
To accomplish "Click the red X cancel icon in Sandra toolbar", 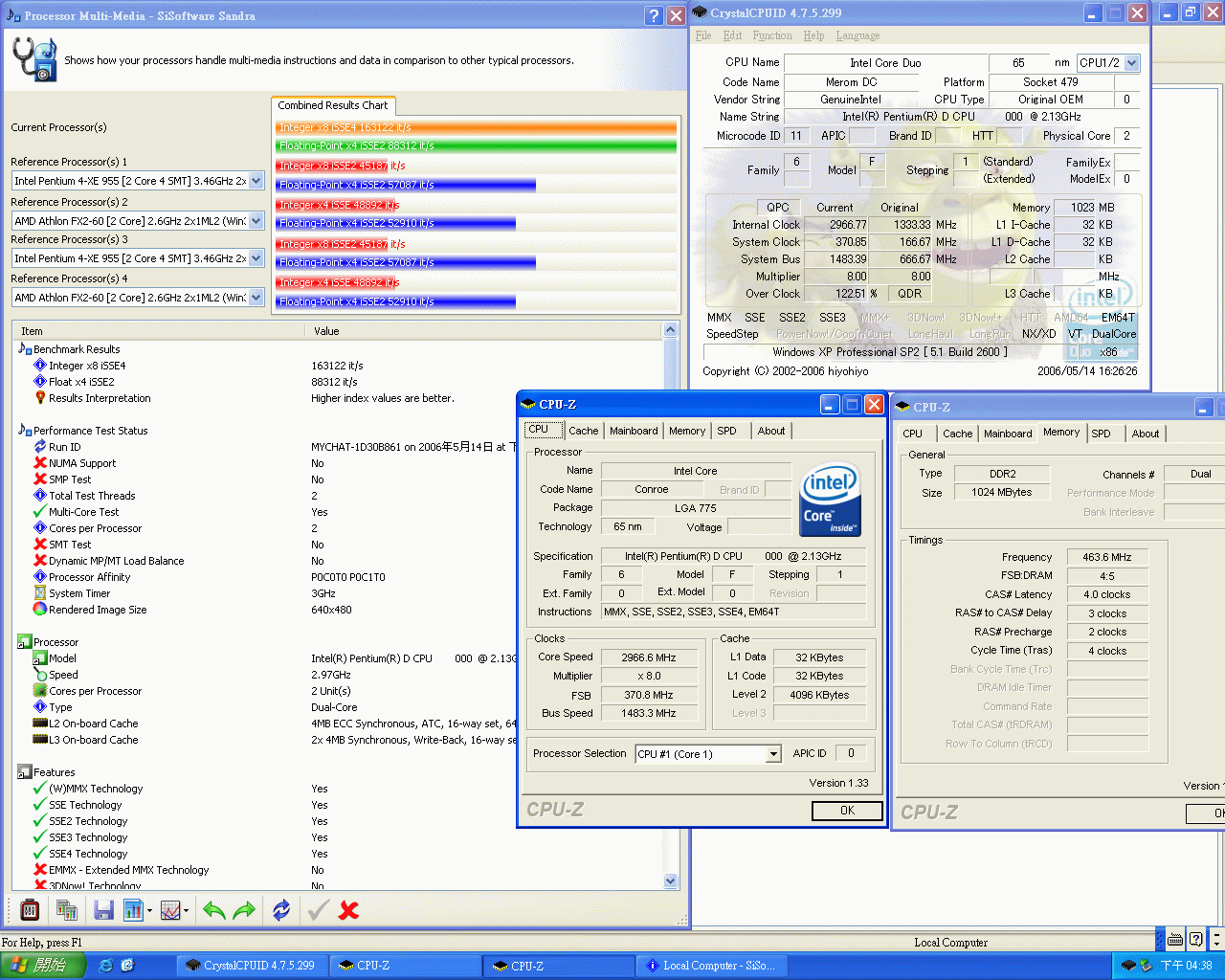I will click(x=349, y=910).
